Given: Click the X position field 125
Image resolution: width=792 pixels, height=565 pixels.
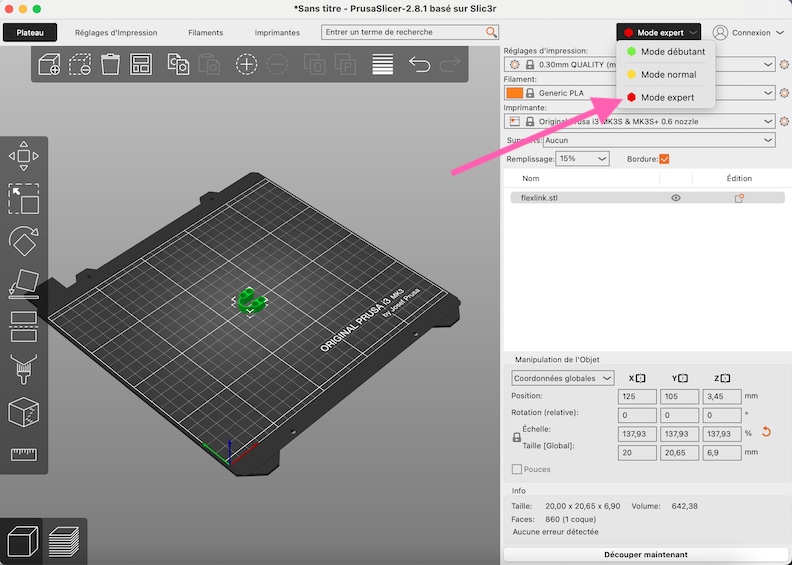Looking at the screenshot, I should (x=637, y=396).
